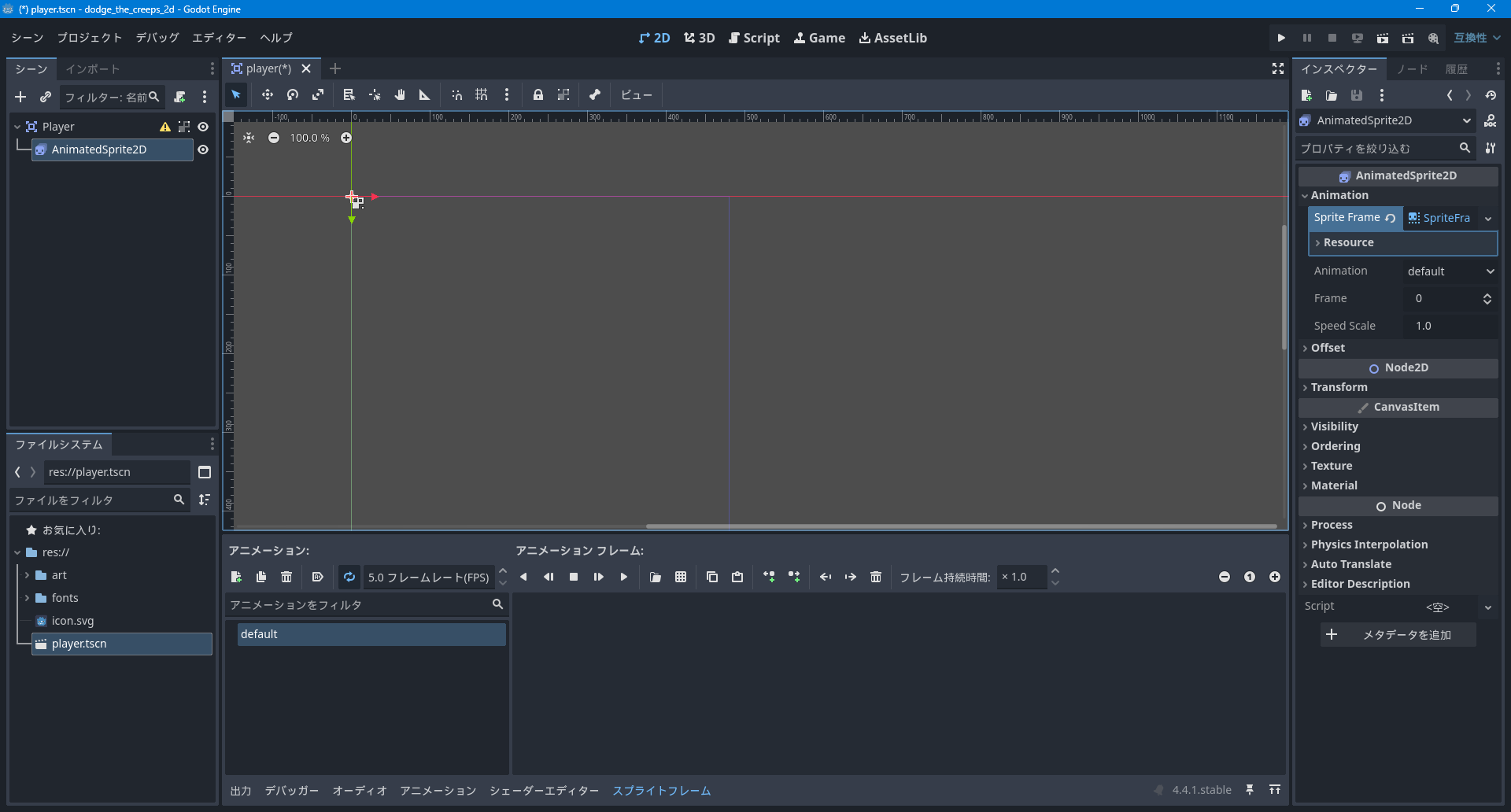Zoom in on the 2D viewport
This screenshot has height=812, width=1511.
pyautogui.click(x=346, y=138)
